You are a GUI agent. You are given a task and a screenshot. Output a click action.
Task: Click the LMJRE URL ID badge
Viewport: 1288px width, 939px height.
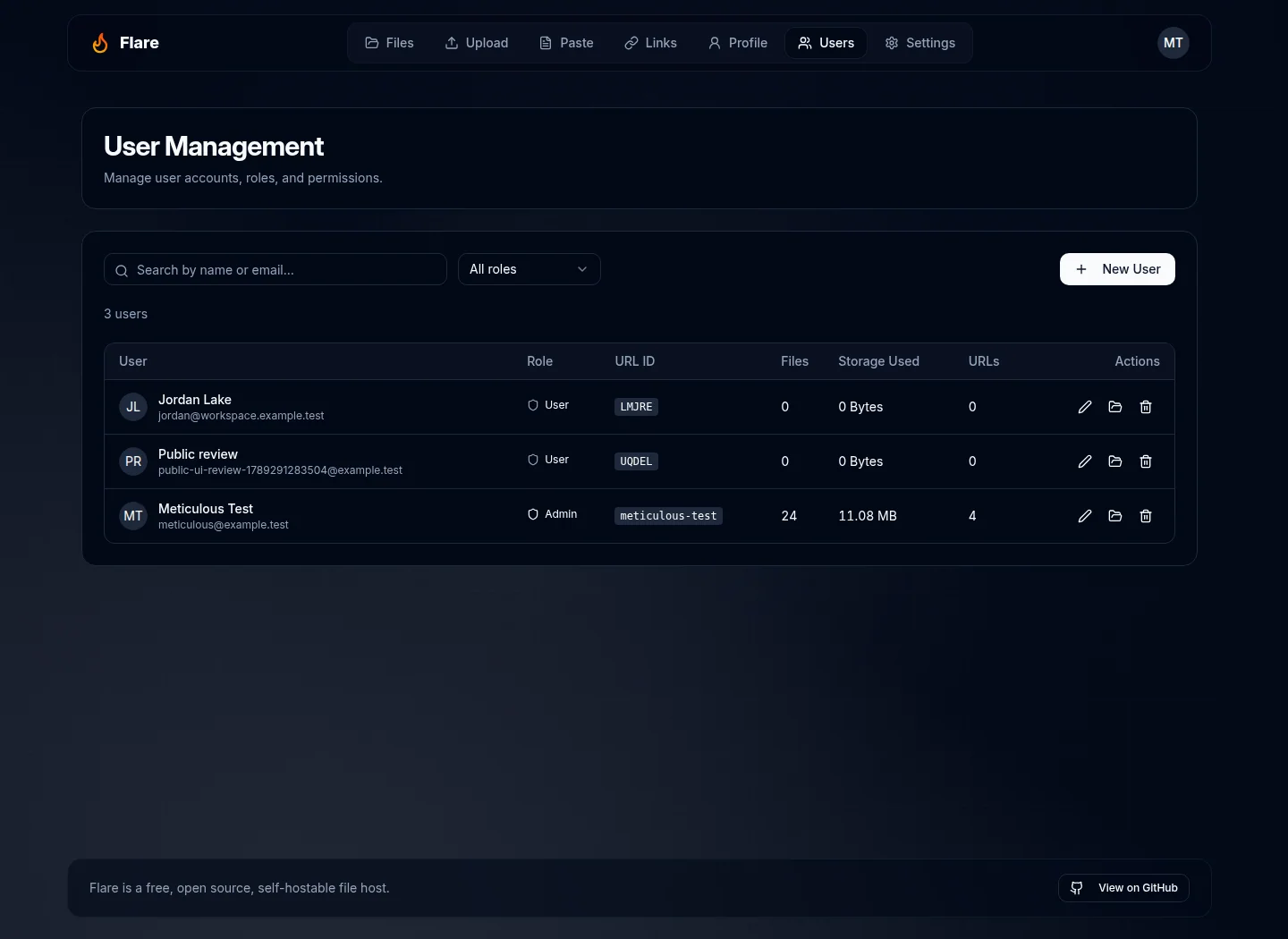coord(636,407)
